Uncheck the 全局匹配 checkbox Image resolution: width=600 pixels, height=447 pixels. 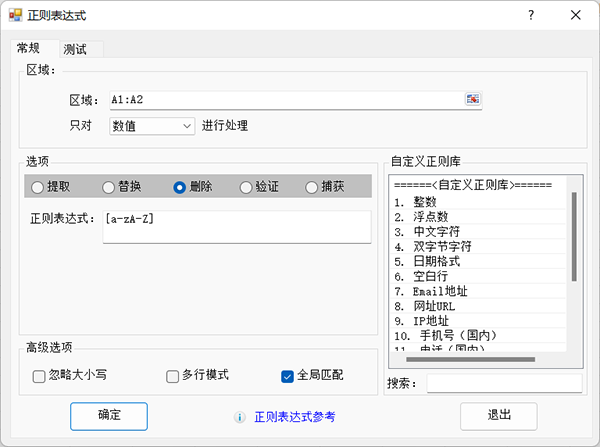click(x=312, y=375)
